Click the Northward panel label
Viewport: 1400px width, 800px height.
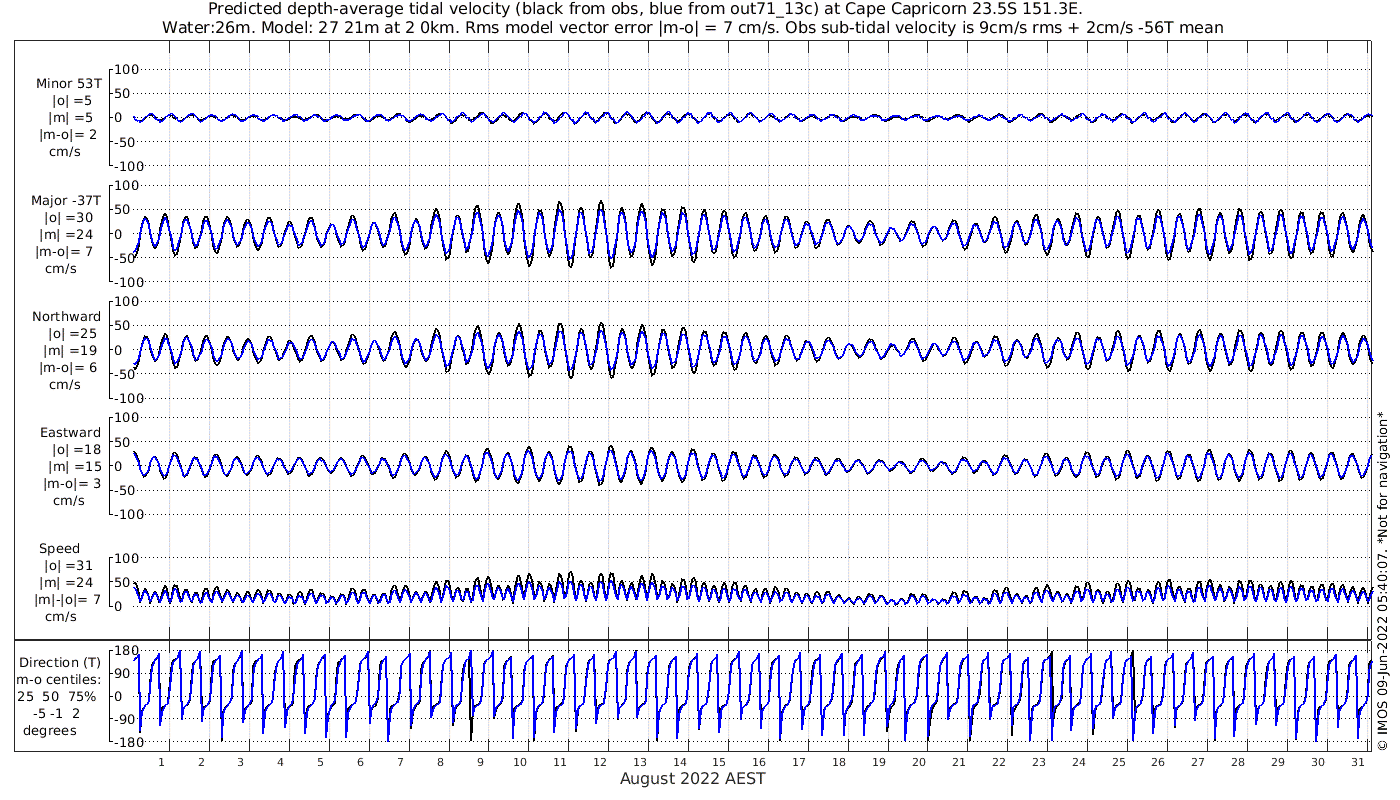(x=67, y=316)
